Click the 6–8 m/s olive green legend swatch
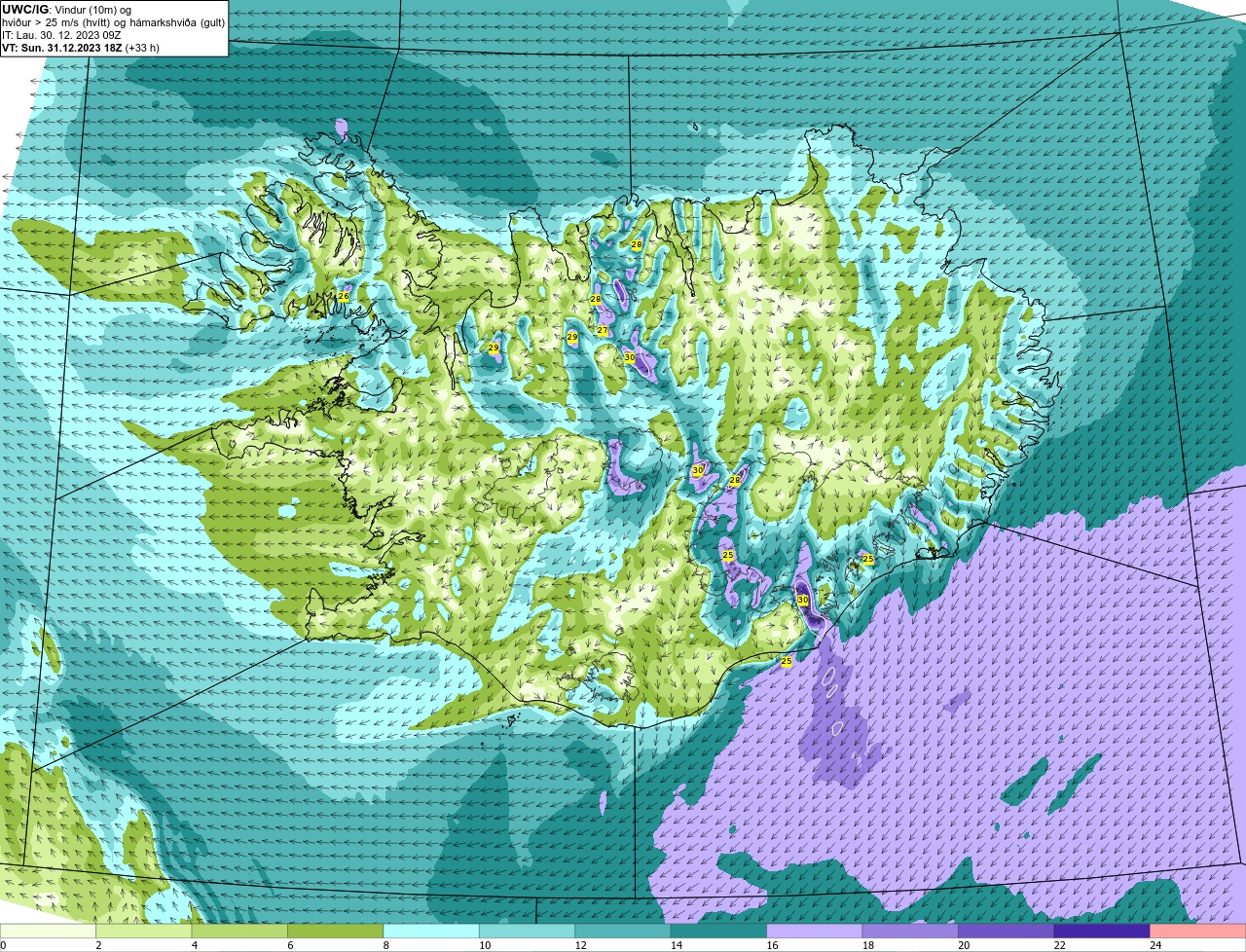 335,931
